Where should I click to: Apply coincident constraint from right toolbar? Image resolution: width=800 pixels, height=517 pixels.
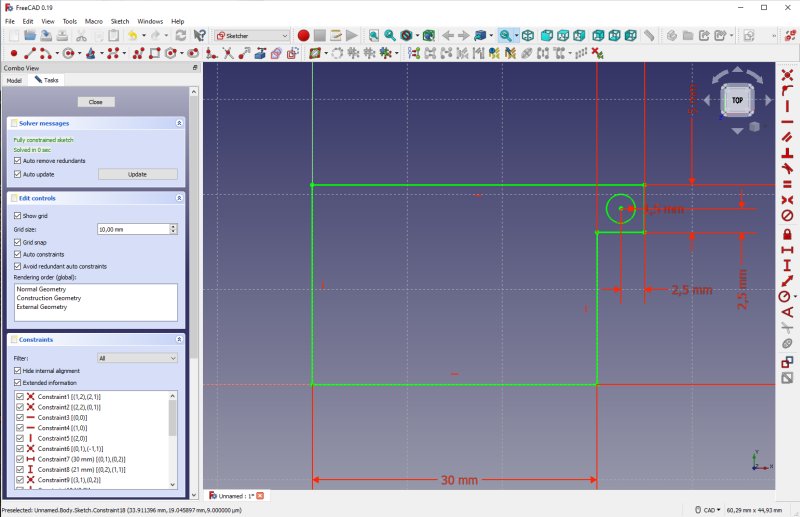[787, 76]
